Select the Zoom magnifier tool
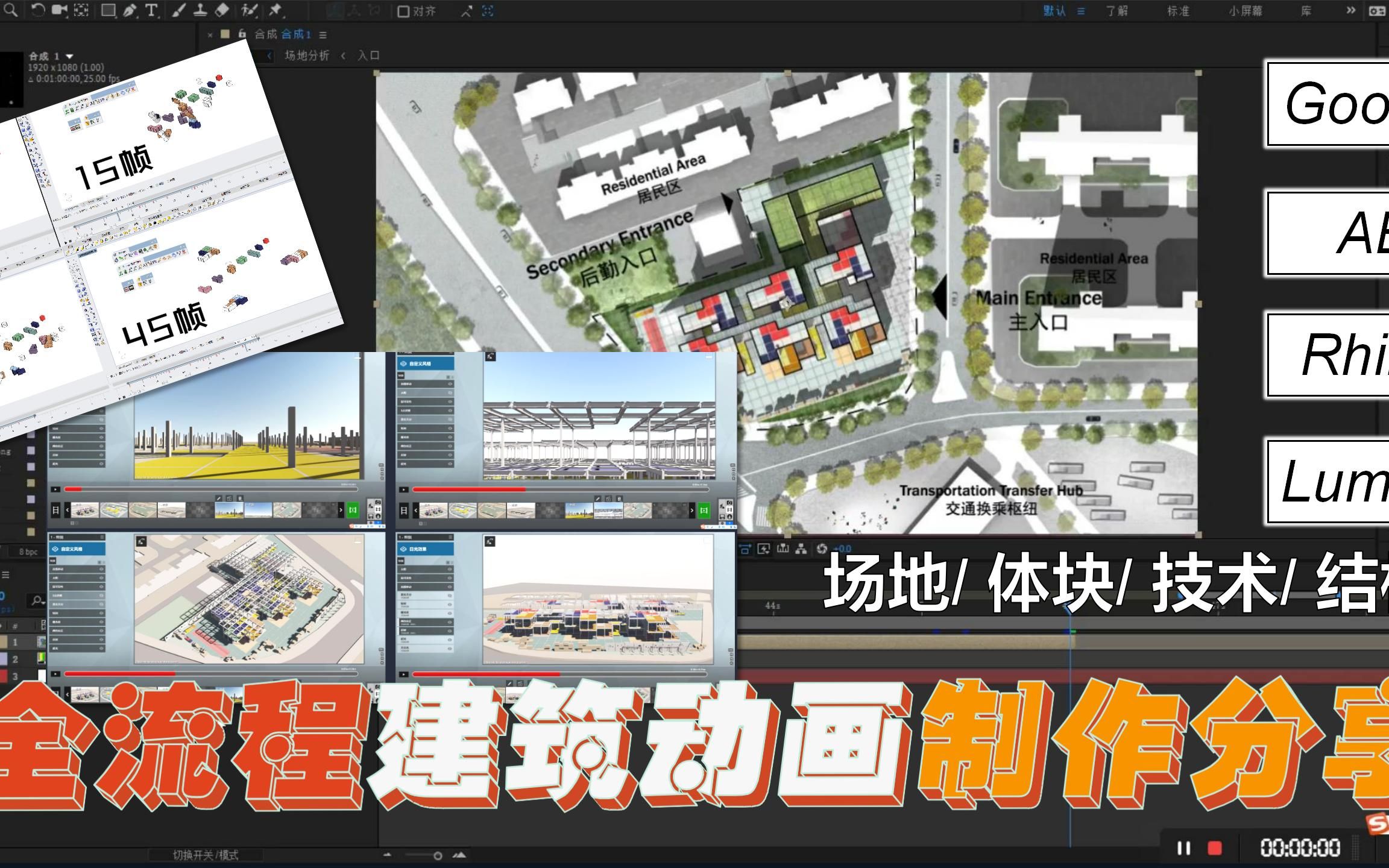 point(10,9)
